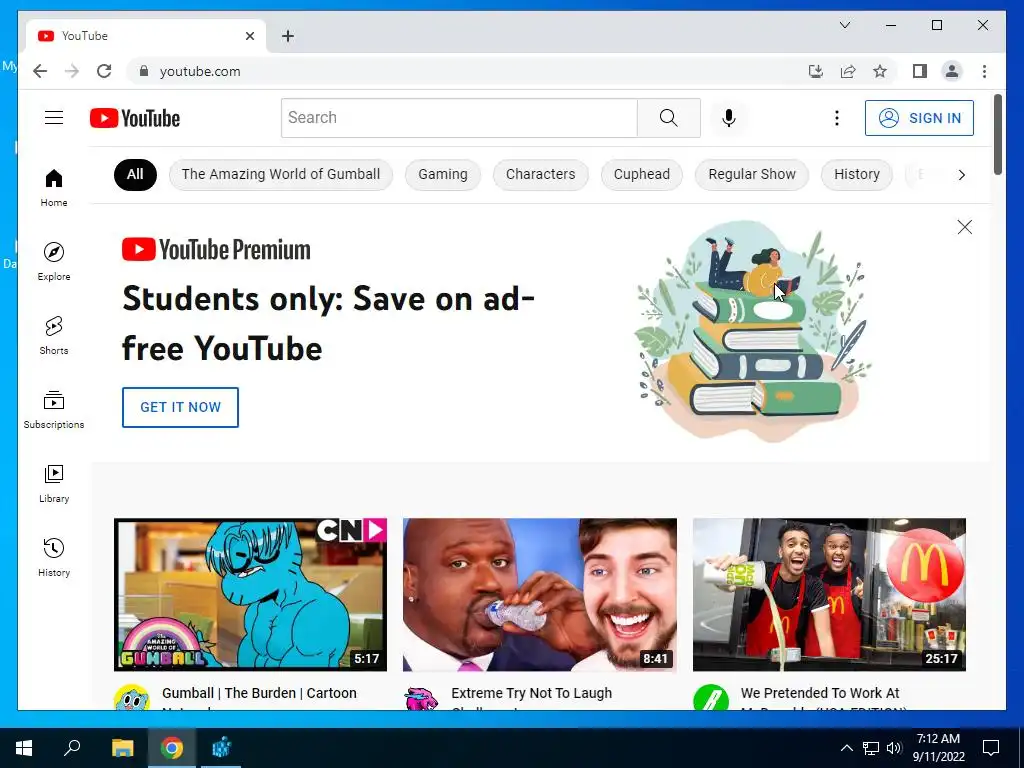Open Chrome tab search chevron
Viewport: 1024px width, 768px height.
844,25
